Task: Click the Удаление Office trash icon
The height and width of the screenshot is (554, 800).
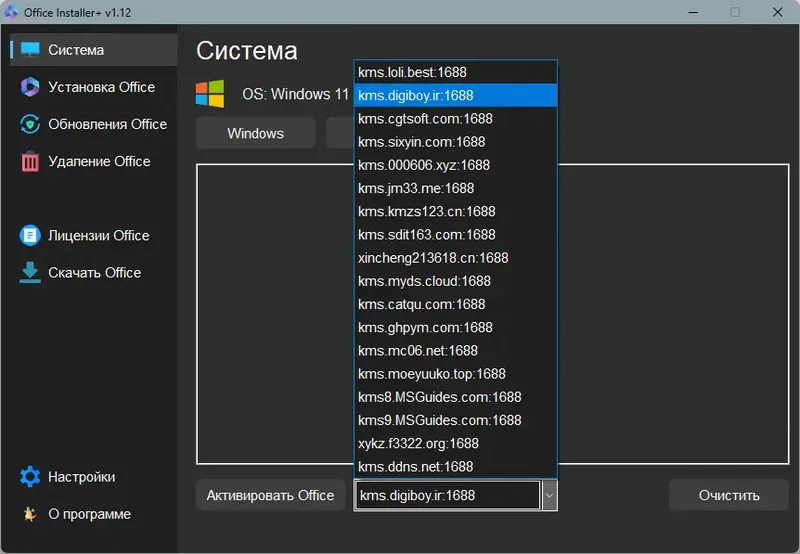Action: click(30, 161)
